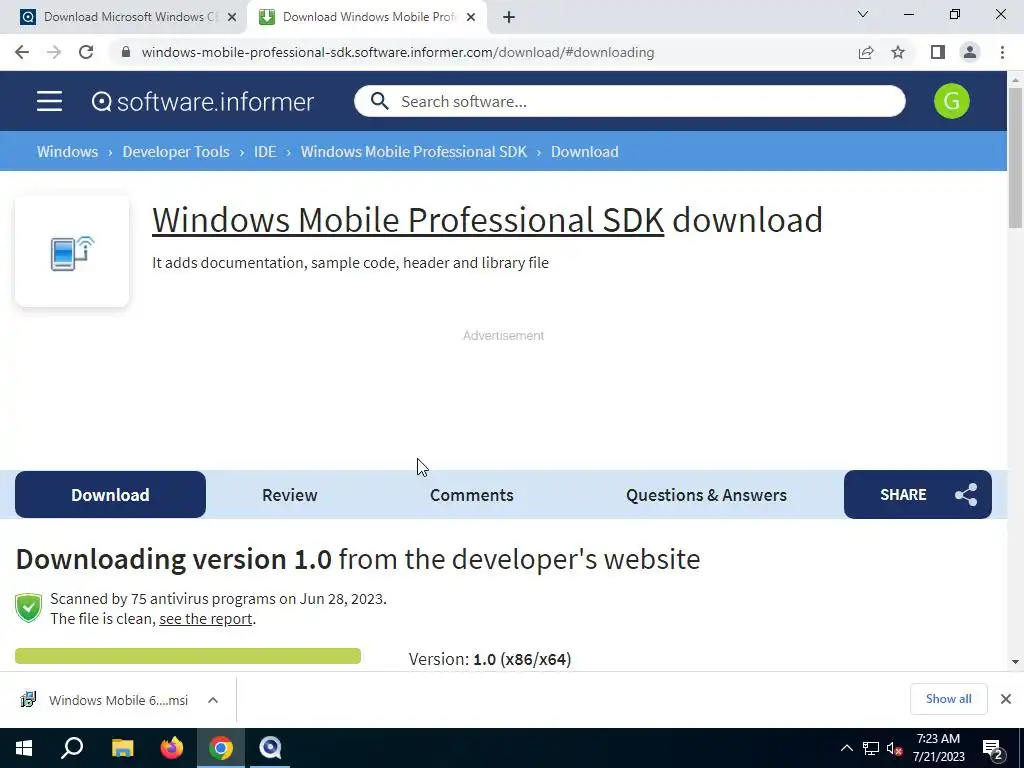
Task: Launch Firefox from the taskbar
Action: click(172, 748)
